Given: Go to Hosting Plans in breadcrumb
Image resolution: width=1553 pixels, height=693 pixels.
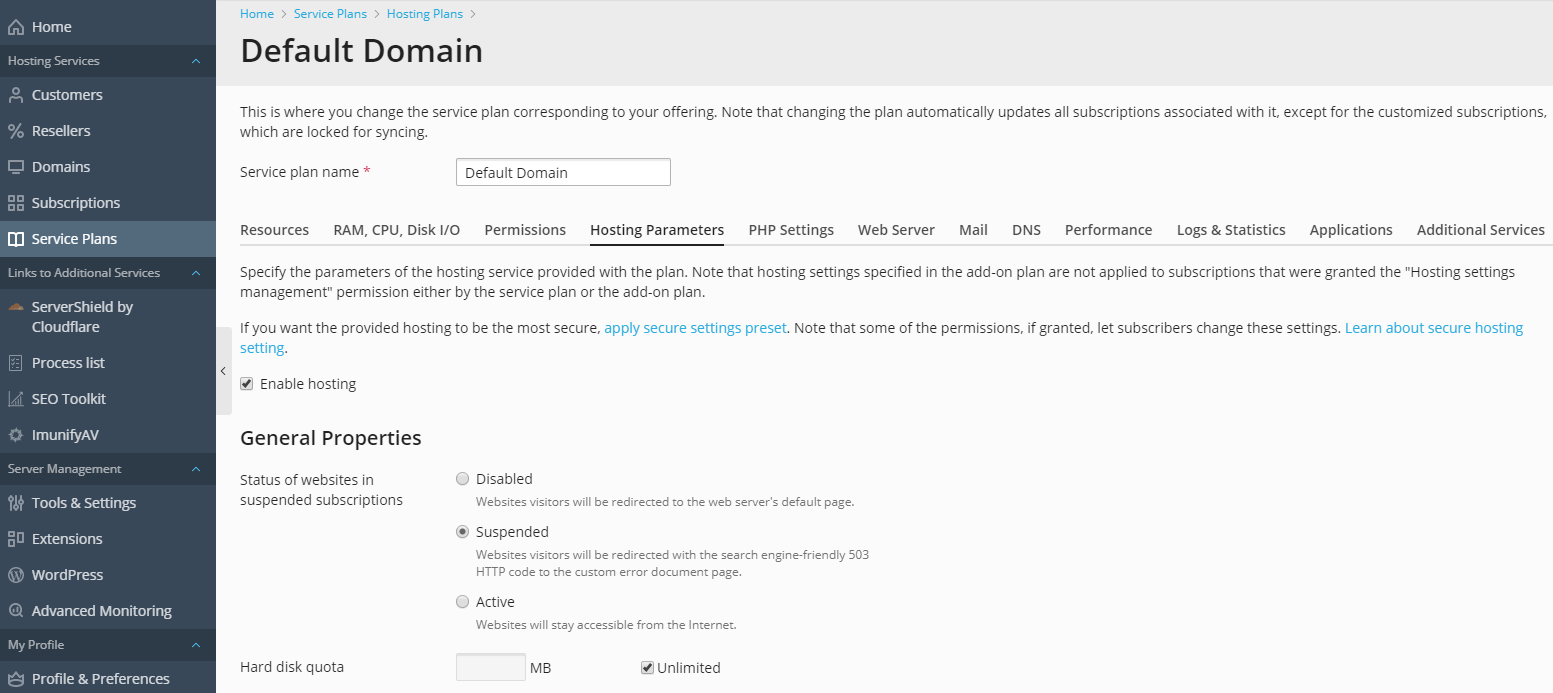Looking at the screenshot, I should pos(424,14).
